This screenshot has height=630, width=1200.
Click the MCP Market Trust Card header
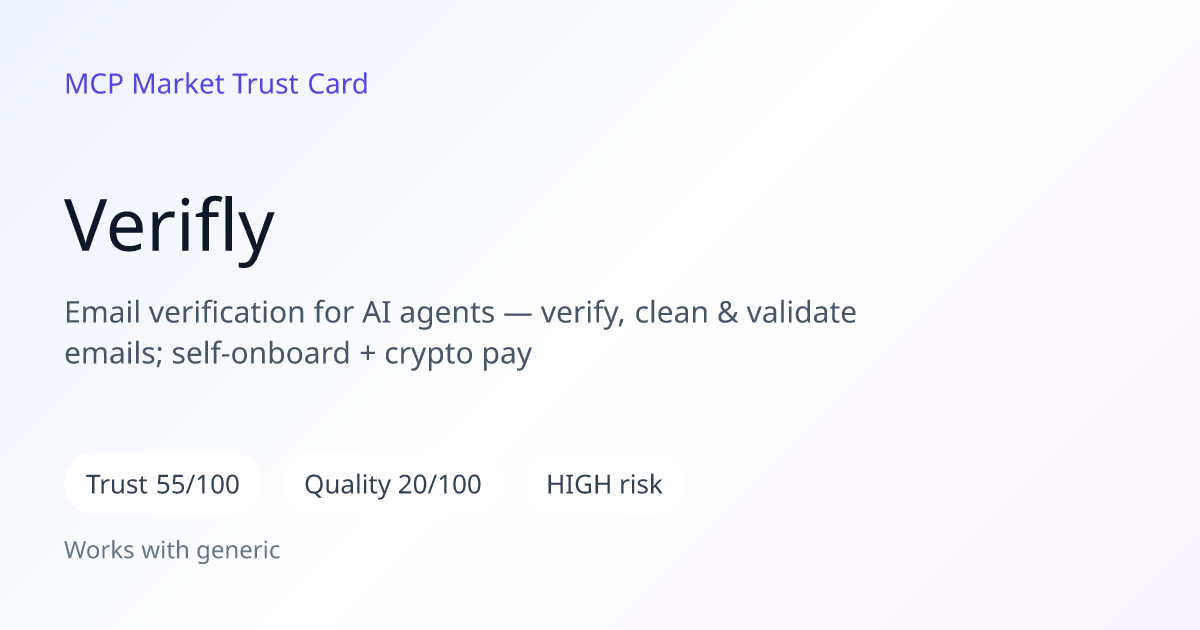click(216, 84)
